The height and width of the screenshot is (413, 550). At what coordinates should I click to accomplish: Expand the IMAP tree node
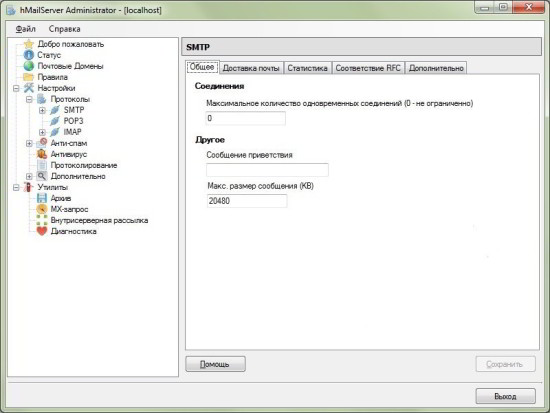[x=42, y=132]
